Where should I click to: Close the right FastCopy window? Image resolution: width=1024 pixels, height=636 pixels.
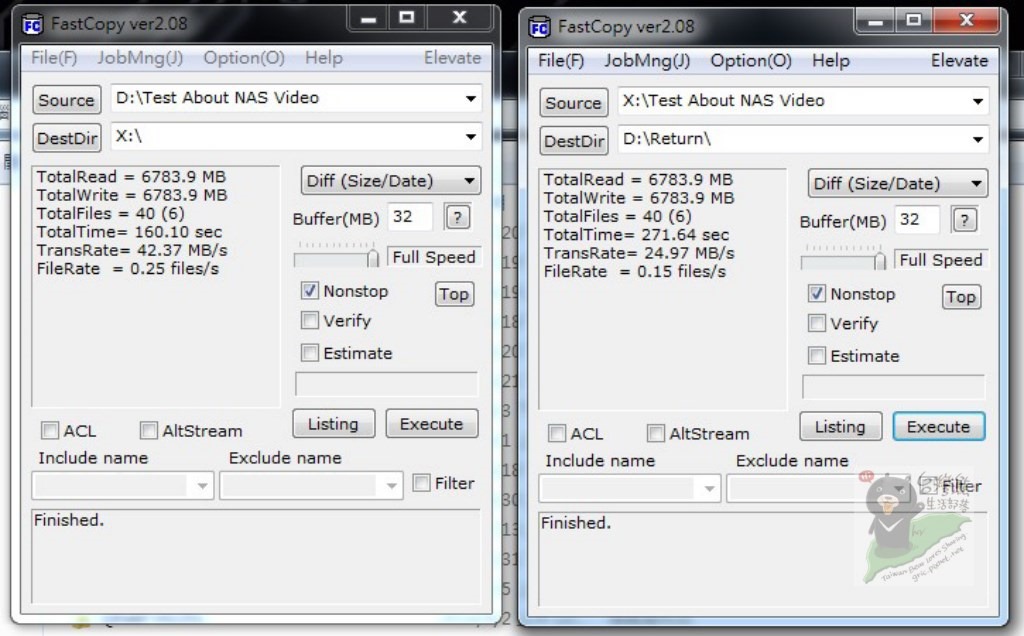click(967, 21)
